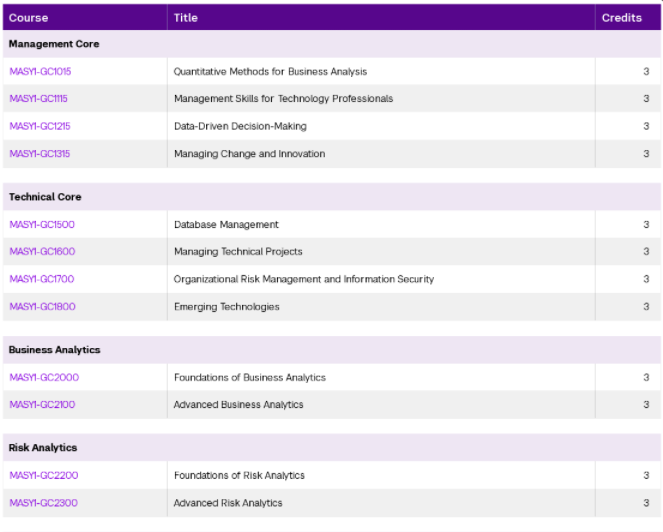Click the Credits column header

click(621, 18)
